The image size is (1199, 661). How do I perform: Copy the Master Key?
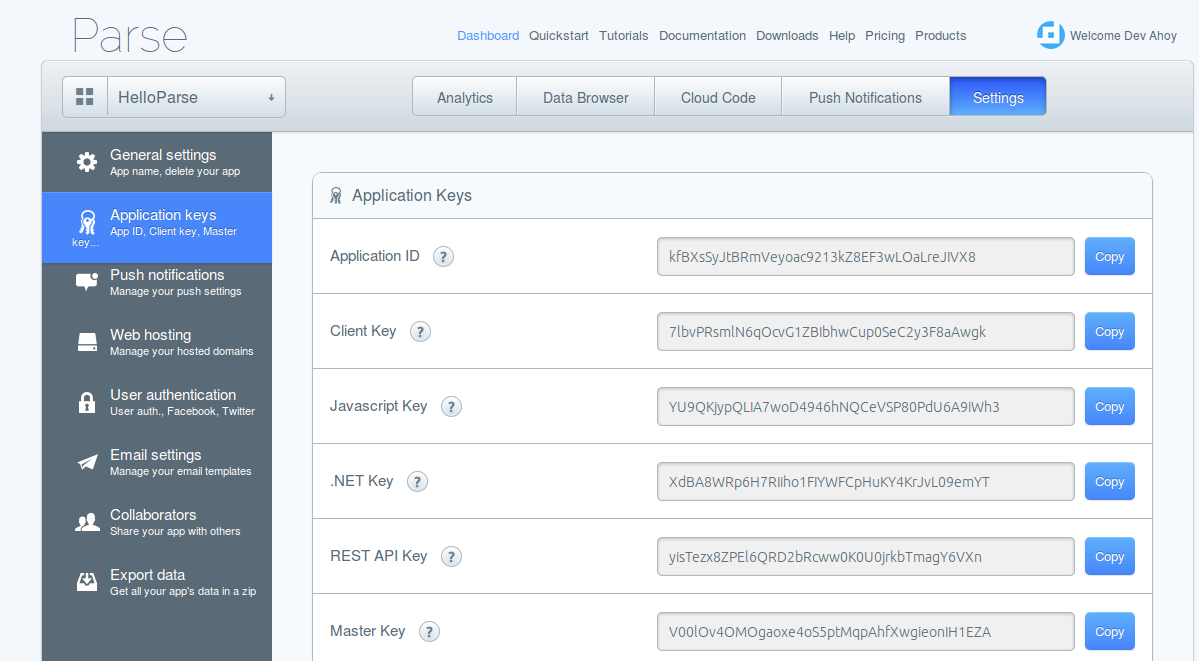click(1110, 631)
